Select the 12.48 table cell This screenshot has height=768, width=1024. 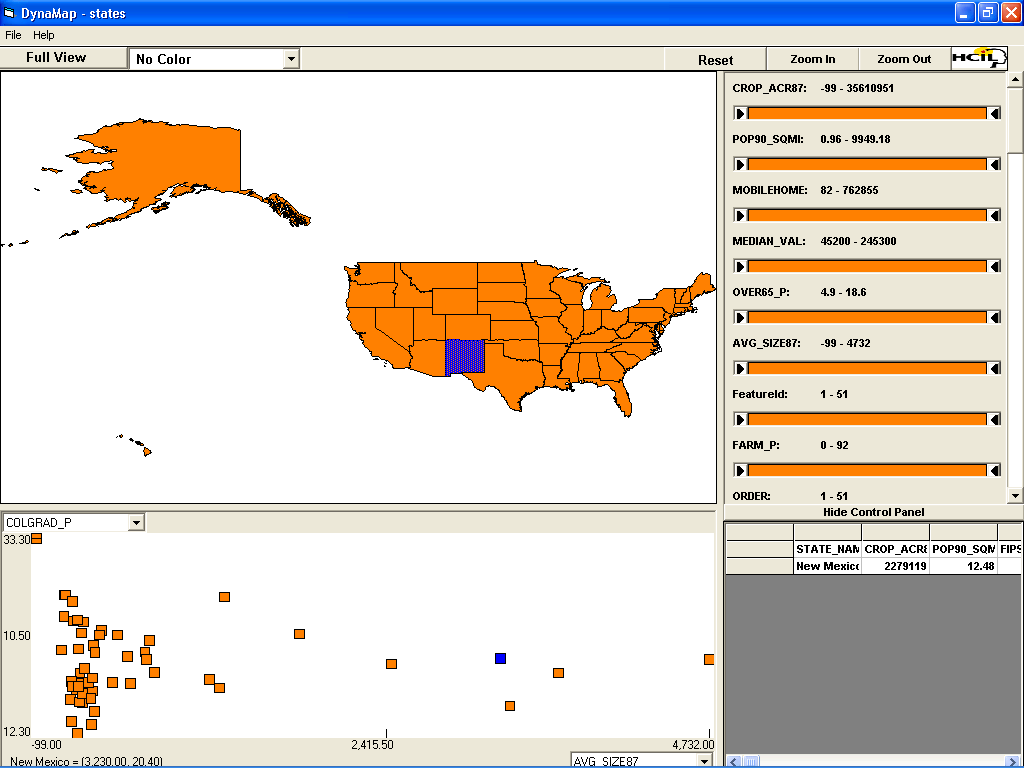[963, 566]
